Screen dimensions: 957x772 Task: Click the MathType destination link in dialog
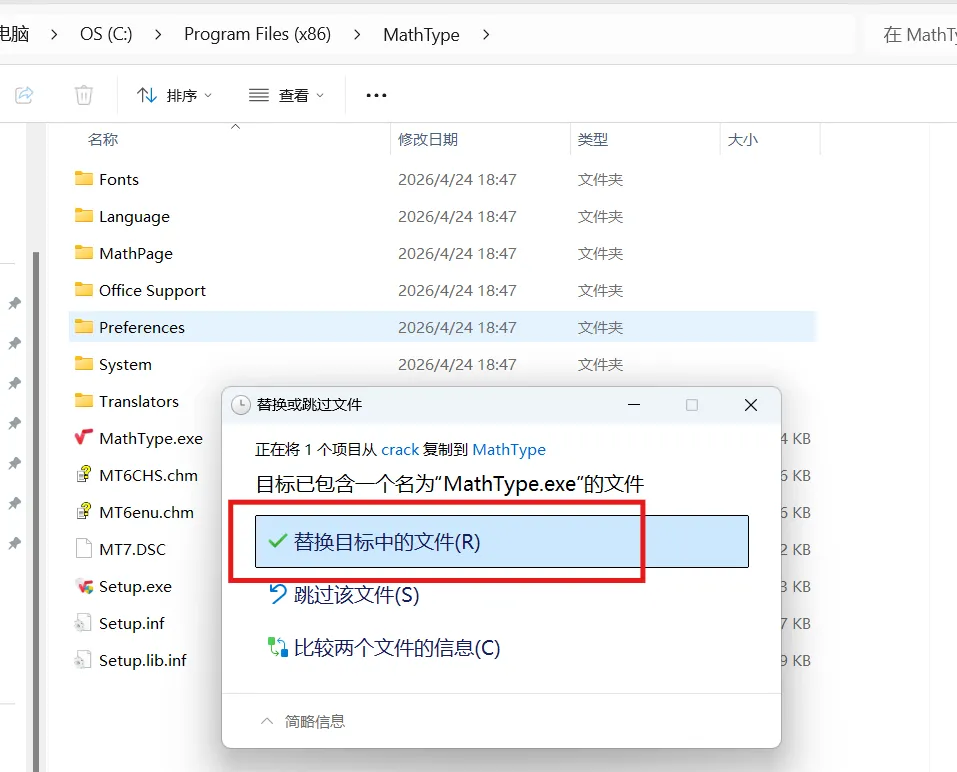click(509, 450)
